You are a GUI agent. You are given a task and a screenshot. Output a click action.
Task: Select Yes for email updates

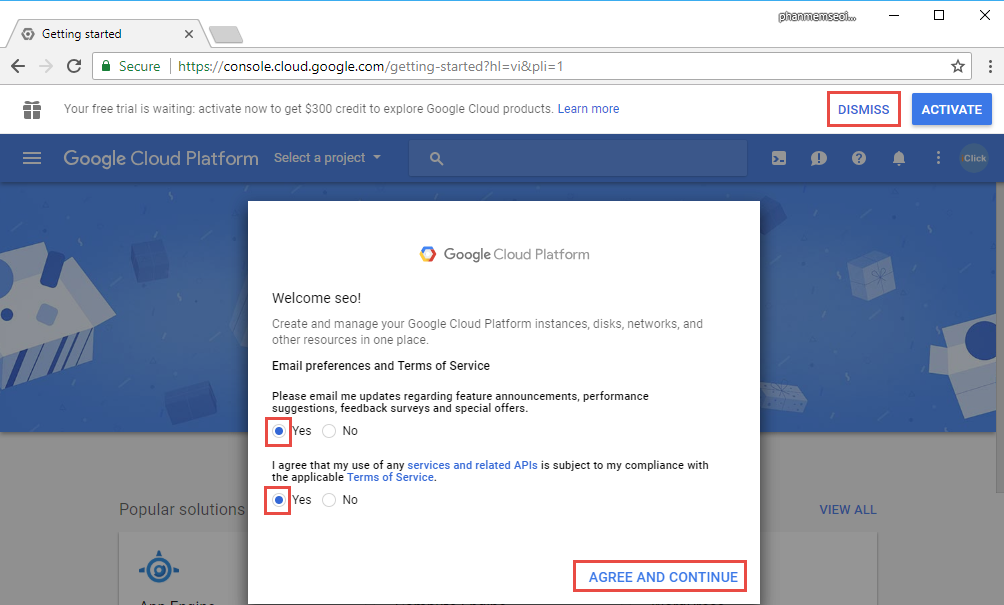pos(279,431)
